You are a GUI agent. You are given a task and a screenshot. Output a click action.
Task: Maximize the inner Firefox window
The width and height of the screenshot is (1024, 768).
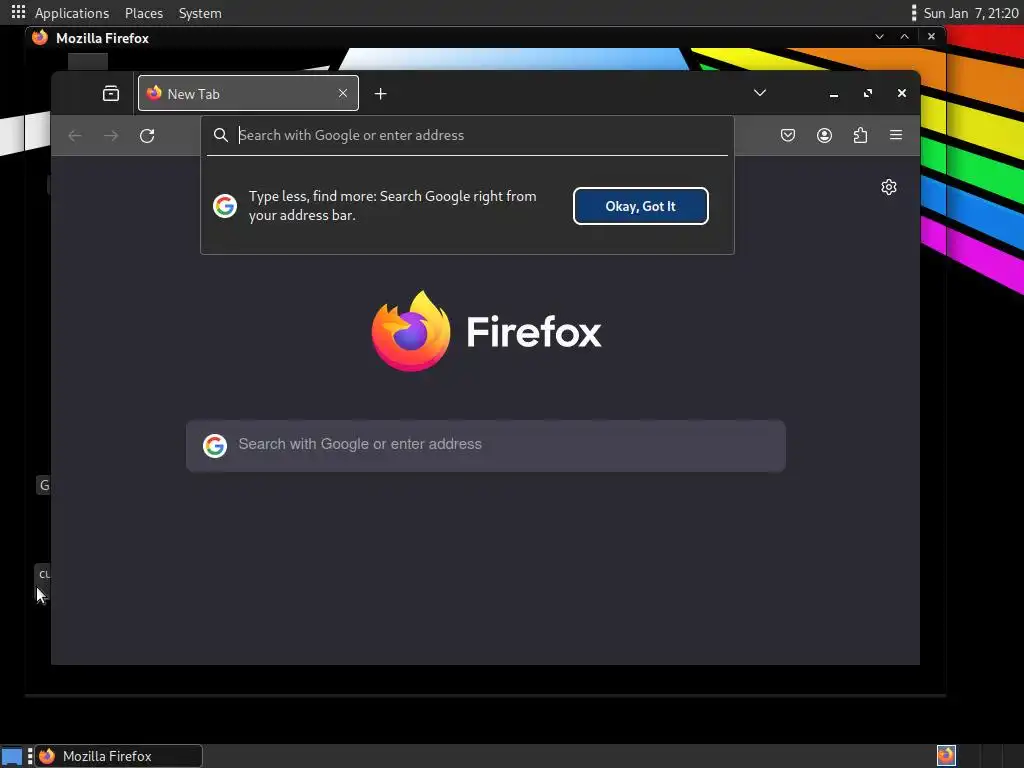pyautogui.click(x=868, y=93)
